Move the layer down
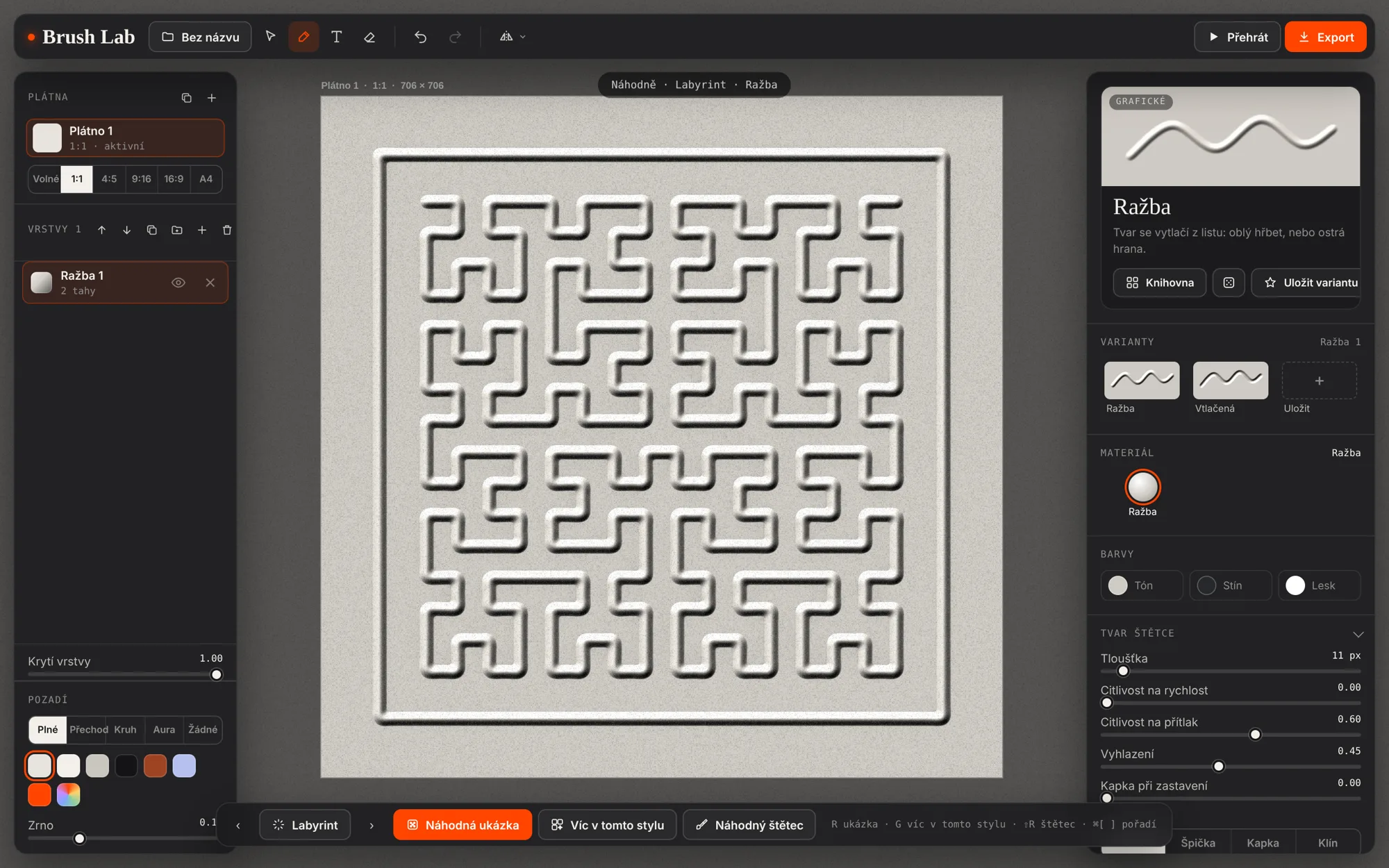Viewport: 1389px width, 868px height. coord(126,230)
